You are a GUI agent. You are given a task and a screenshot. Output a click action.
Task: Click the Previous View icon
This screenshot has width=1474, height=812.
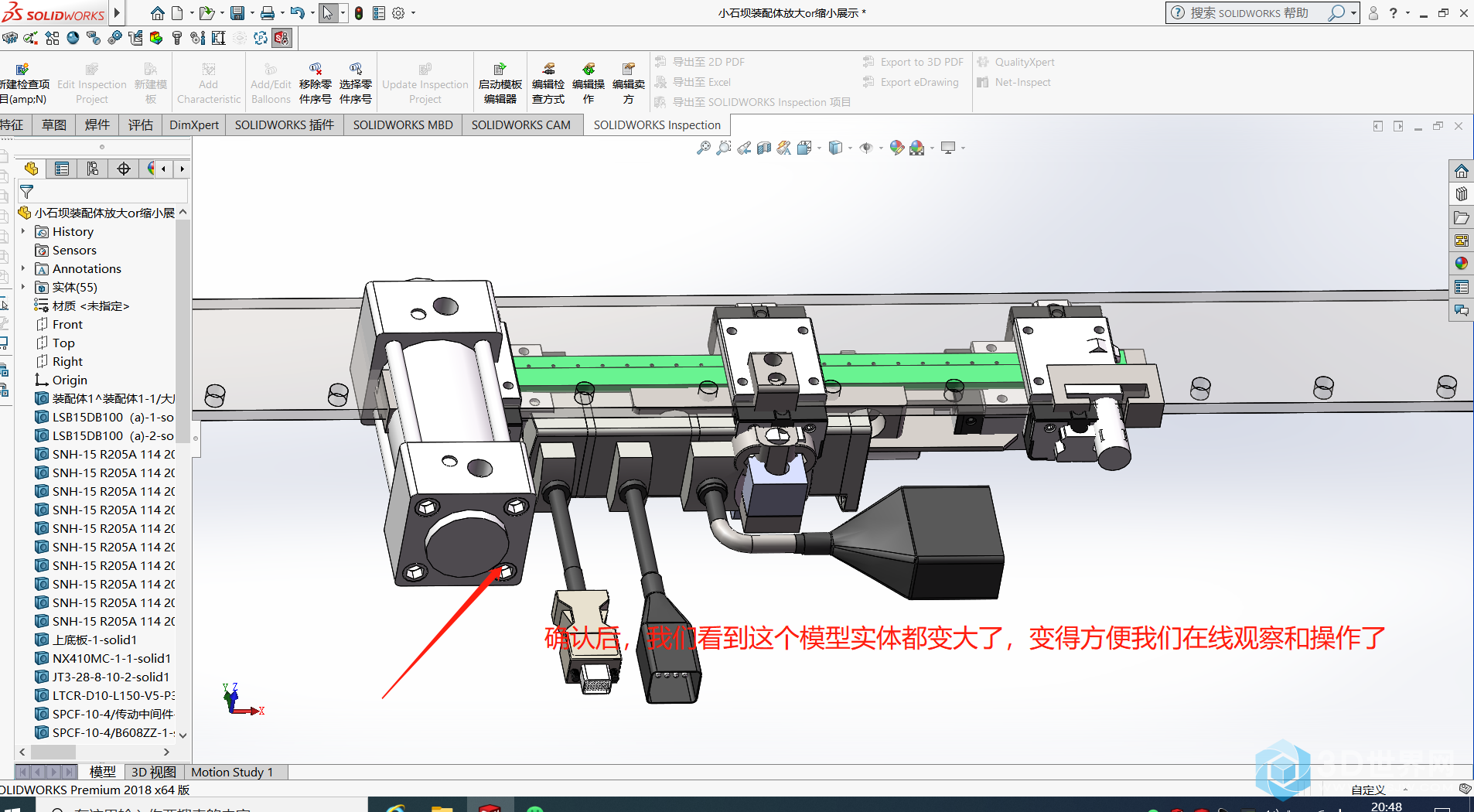coord(744,148)
